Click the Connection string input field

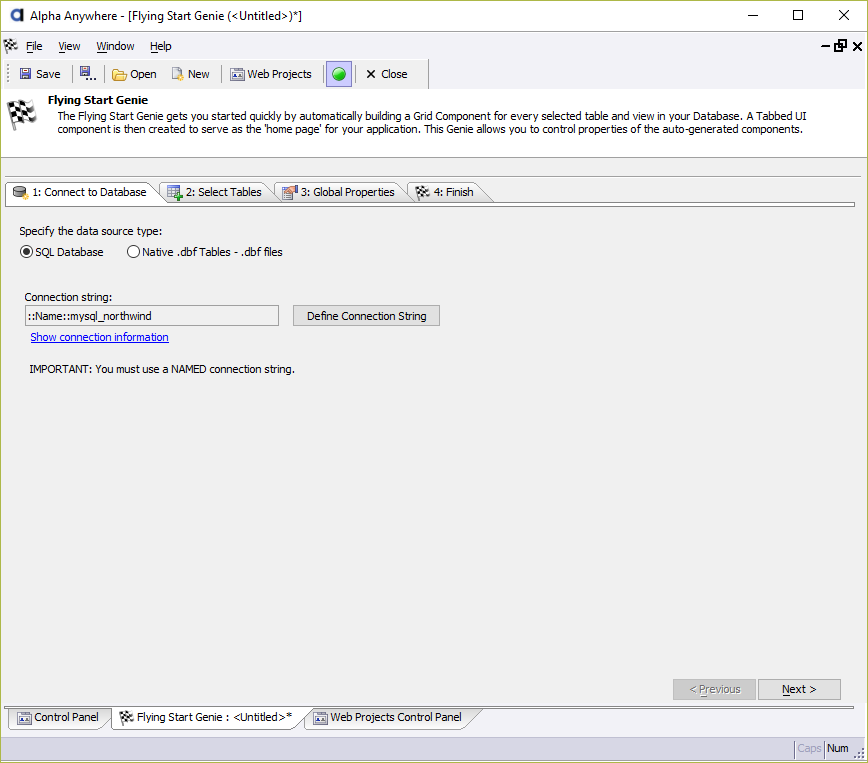[152, 316]
